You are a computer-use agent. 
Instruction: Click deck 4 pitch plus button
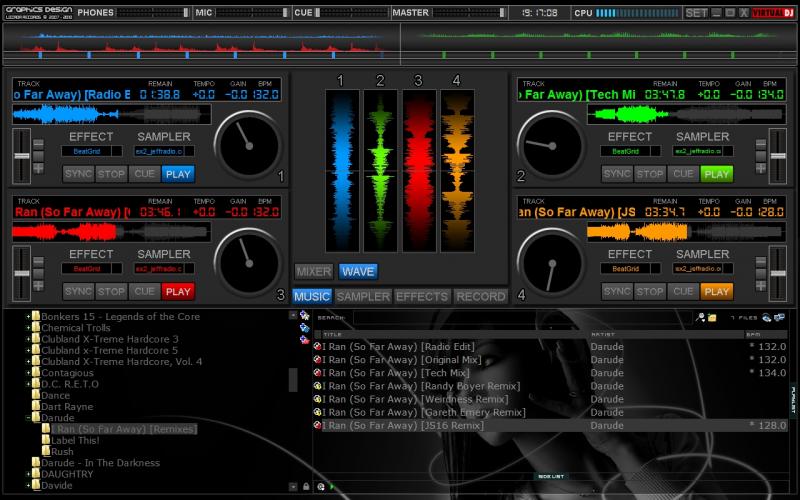tap(761, 286)
